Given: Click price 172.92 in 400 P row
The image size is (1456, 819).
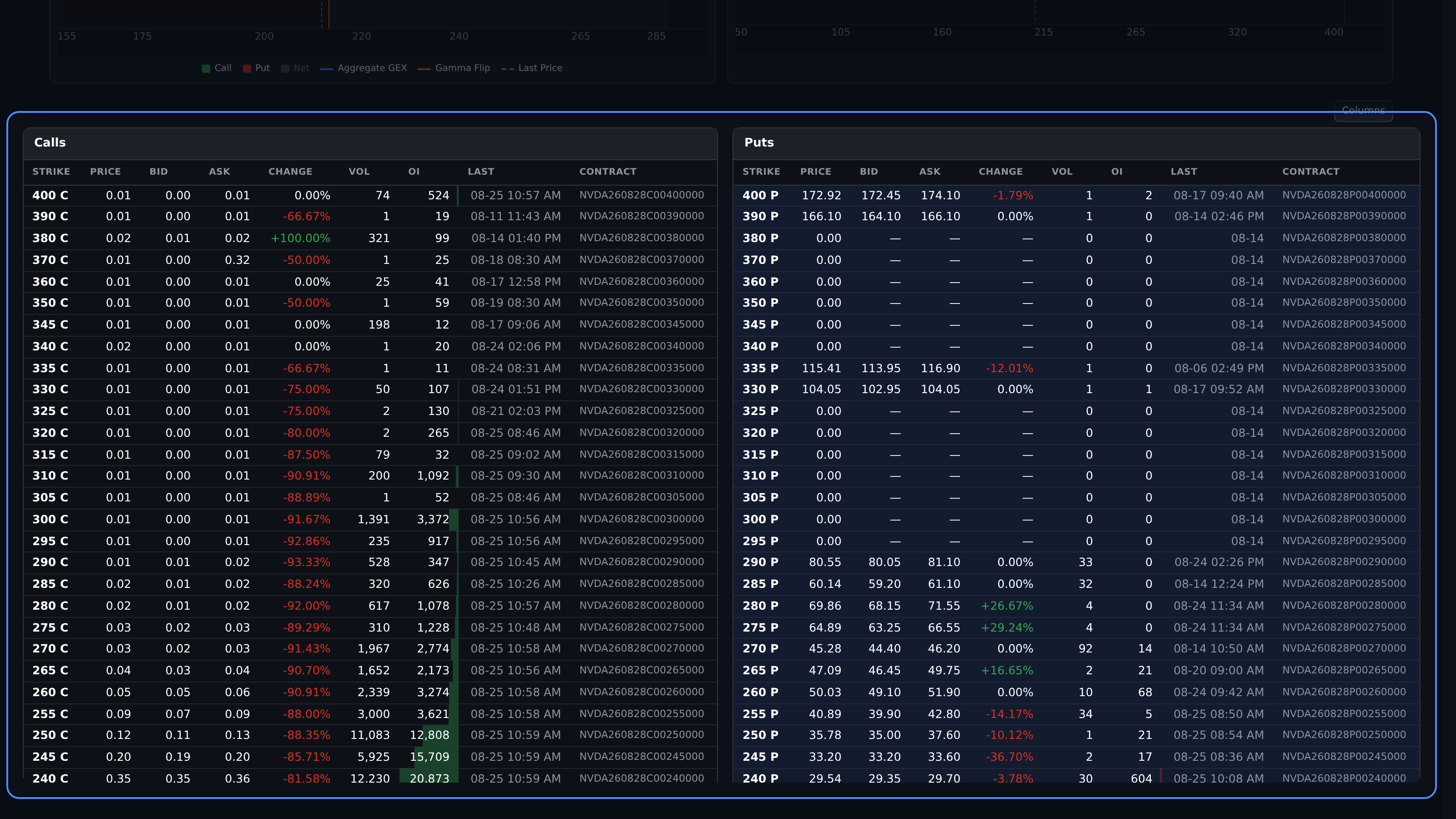Looking at the screenshot, I should pos(821,195).
